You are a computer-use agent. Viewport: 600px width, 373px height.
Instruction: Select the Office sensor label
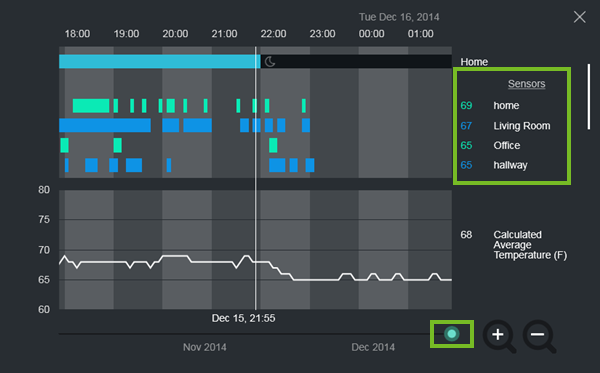(507, 146)
